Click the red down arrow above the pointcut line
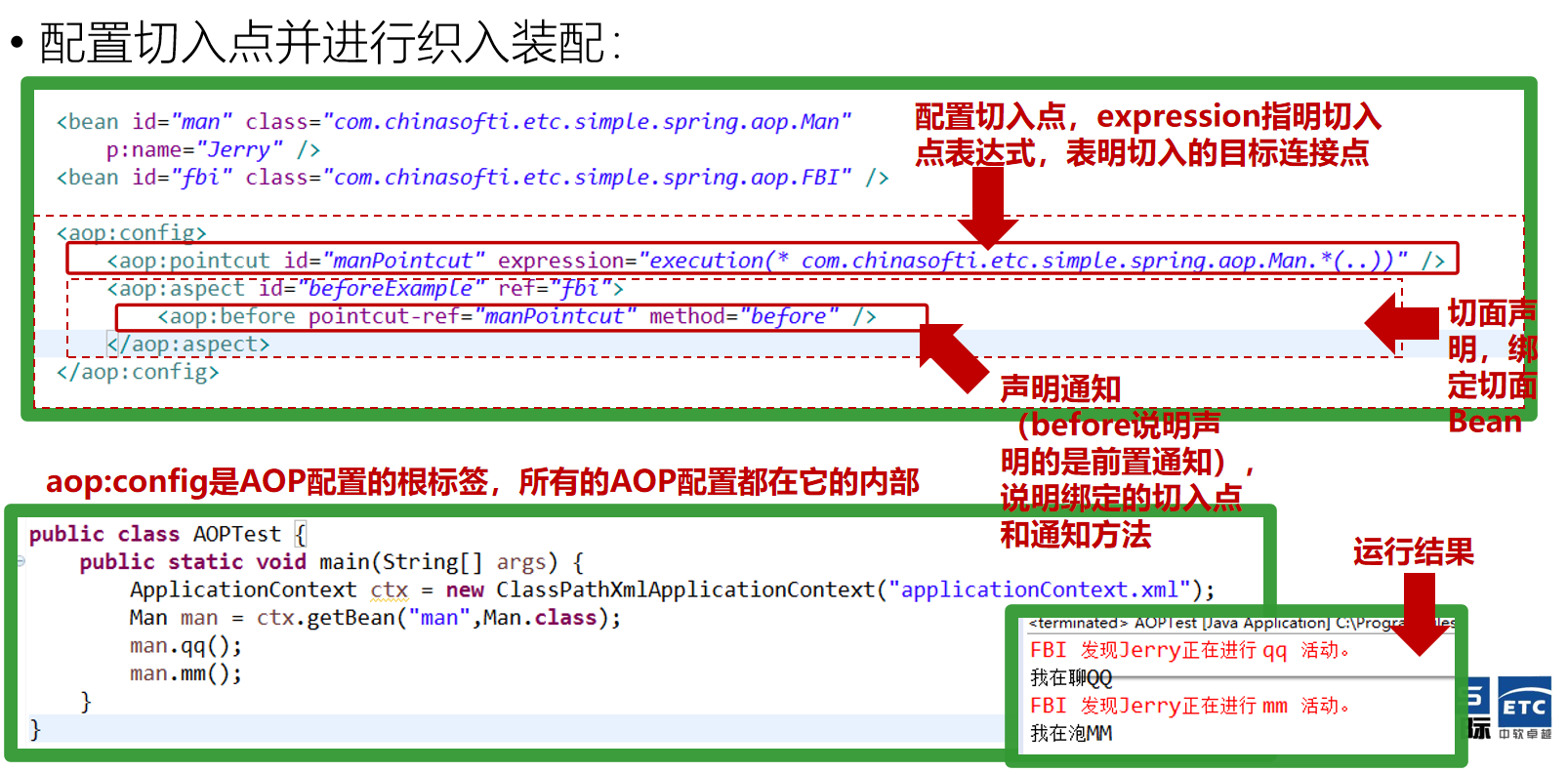 click(x=987, y=205)
